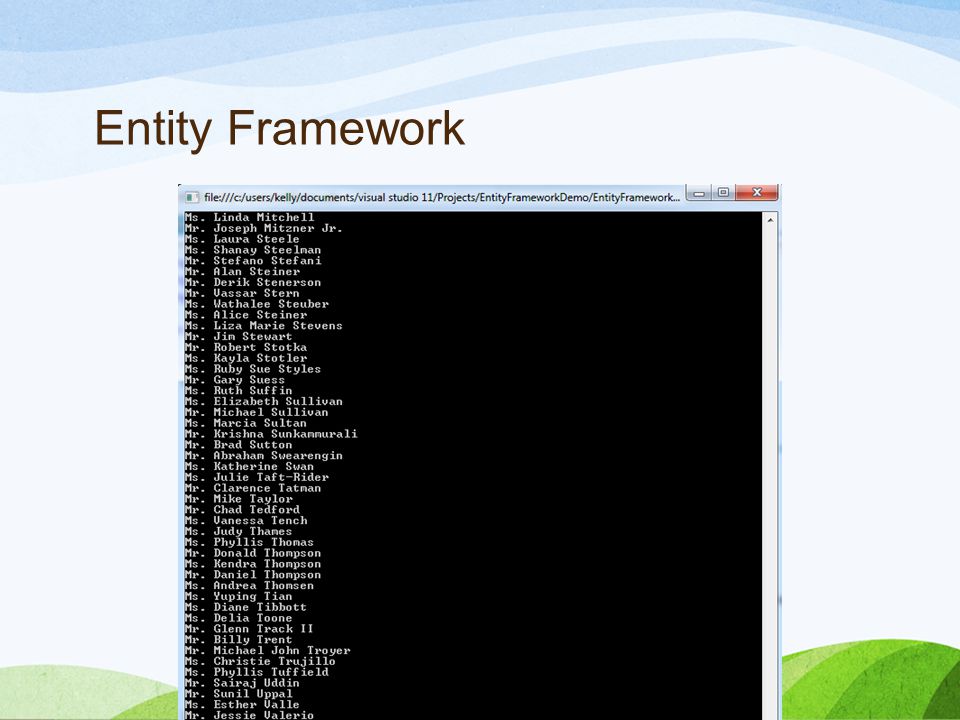Image resolution: width=960 pixels, height=720 pixels.
Task: Select the line Ms. Marcia Sultan
Action: click(x=246, y=423)
